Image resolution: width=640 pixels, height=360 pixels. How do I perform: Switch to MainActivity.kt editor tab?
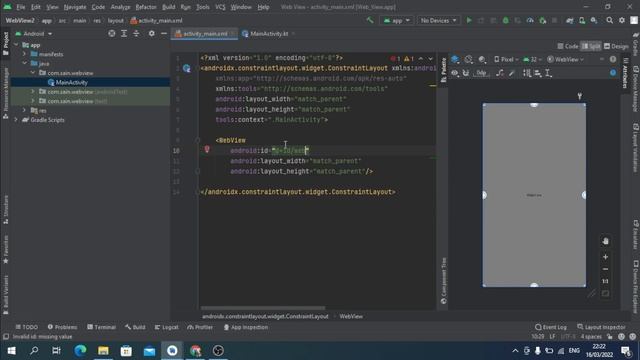269,34
